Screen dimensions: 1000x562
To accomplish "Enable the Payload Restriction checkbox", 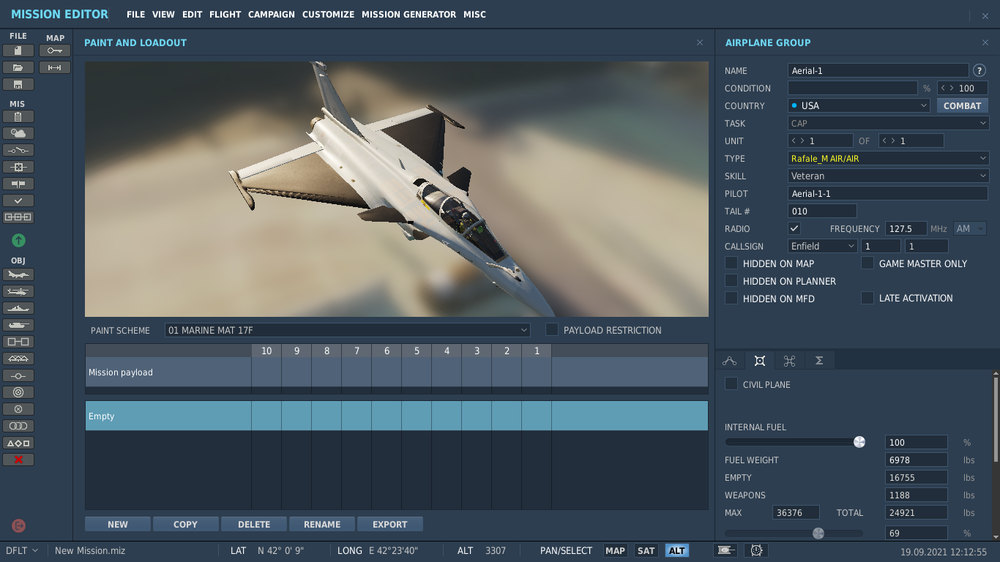I will click(x=552, y=330).
